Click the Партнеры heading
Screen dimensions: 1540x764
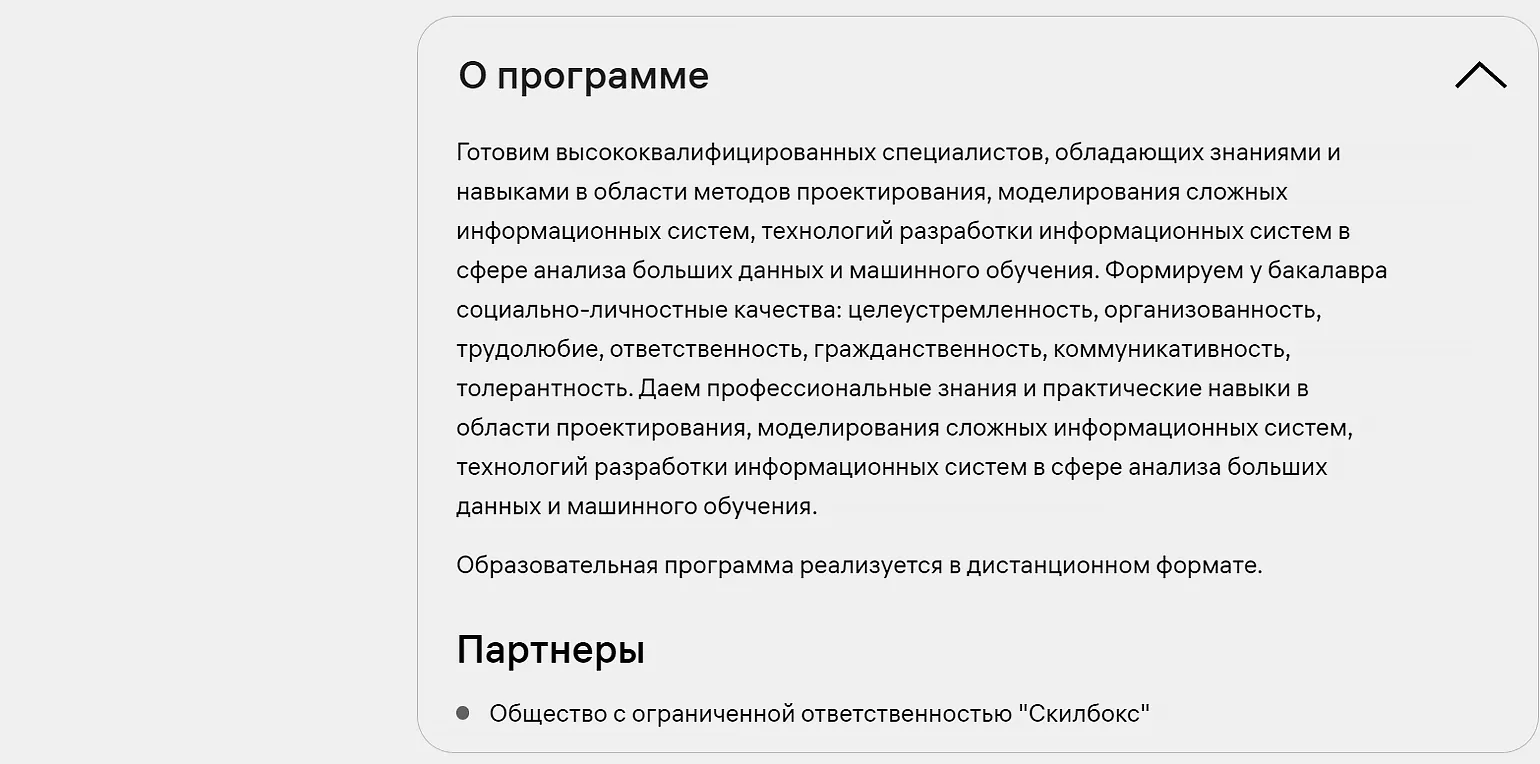click(550, 650)
